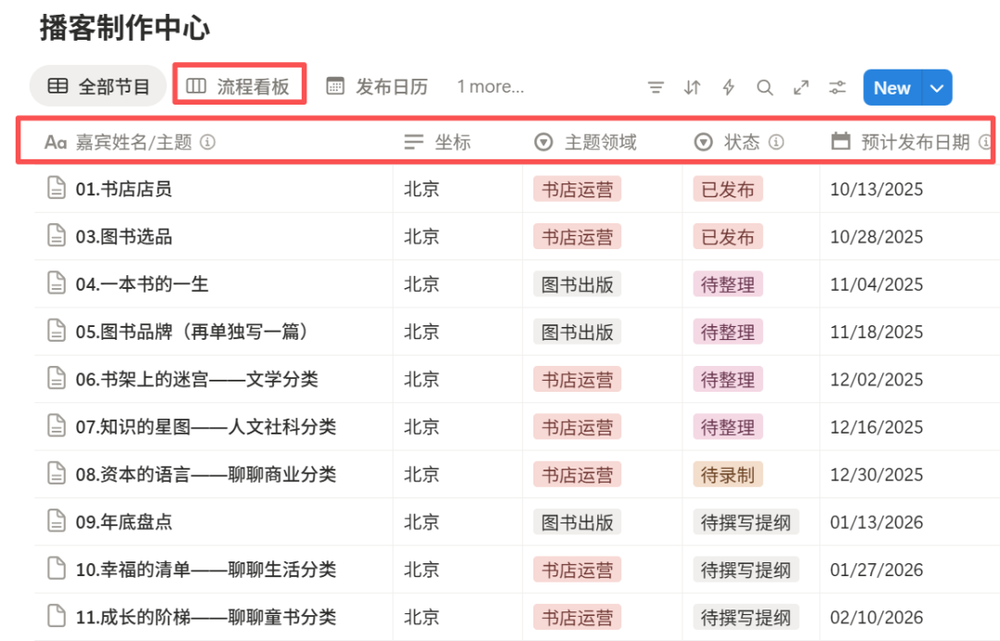Select the 全部节目 table view tab
Viewport: 1000px width, 641px height.
pyautogui.click(x=98, y=87)
